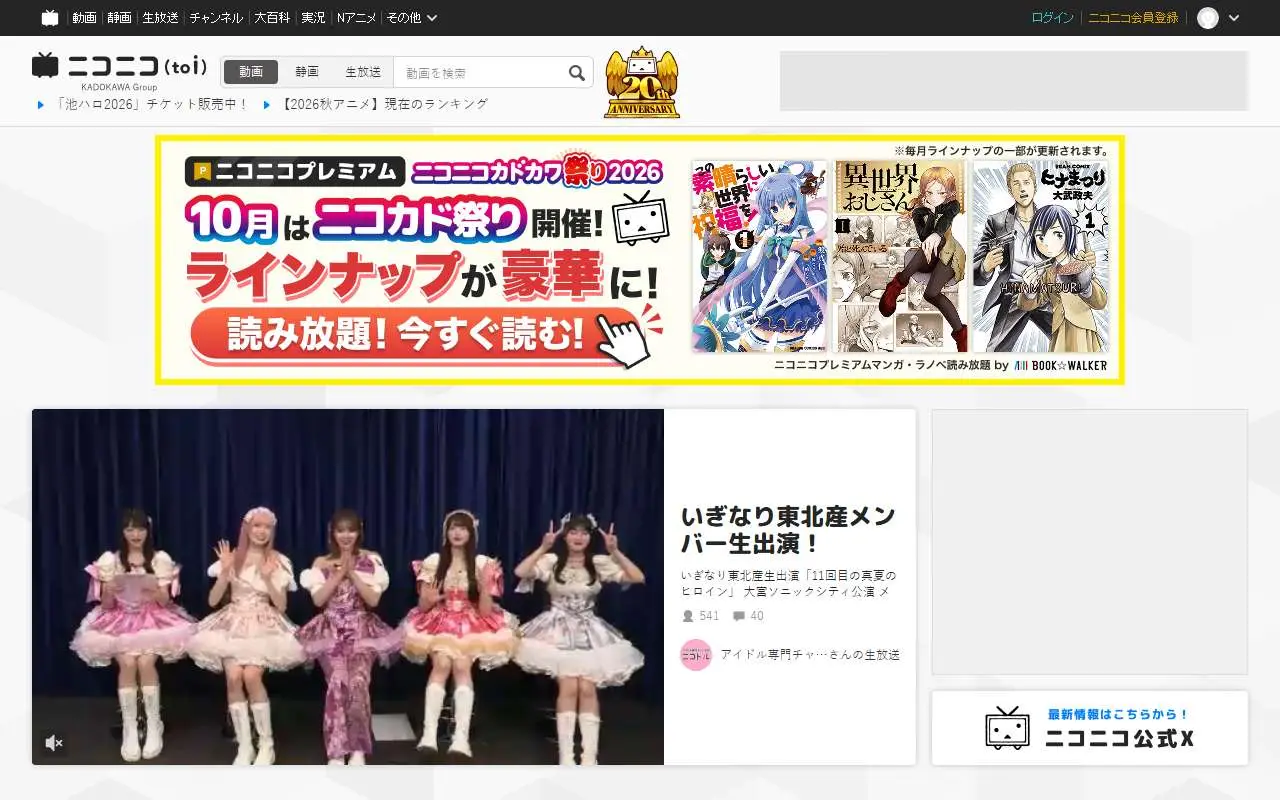Open the チャンネル top navigation item
Image resolution: width=1280 pixels, height=800 pixels.
click(216, 18)
